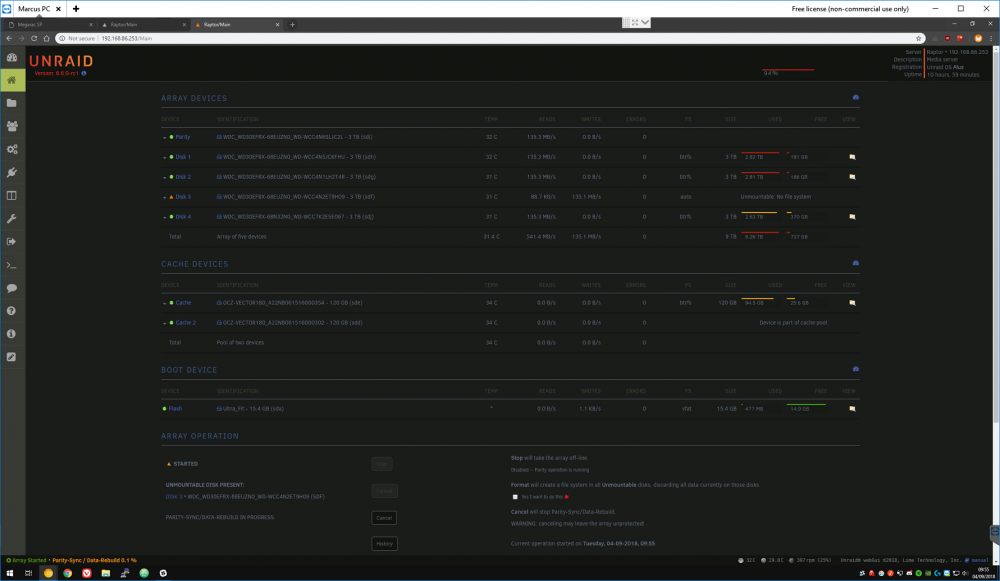Browse Disk 4 contents folder icon

852,217
